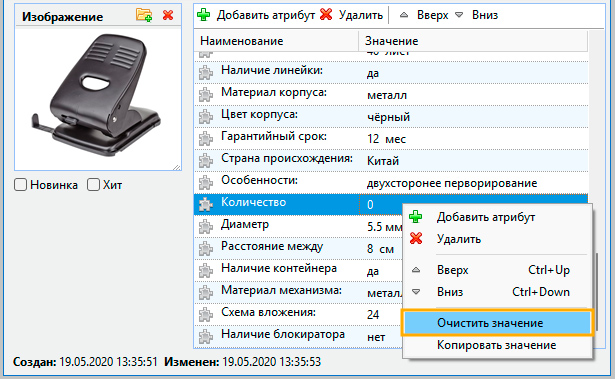The image size is (615, 379).
Task: Select Расстояние между attribute name
Action: (272, 246)
